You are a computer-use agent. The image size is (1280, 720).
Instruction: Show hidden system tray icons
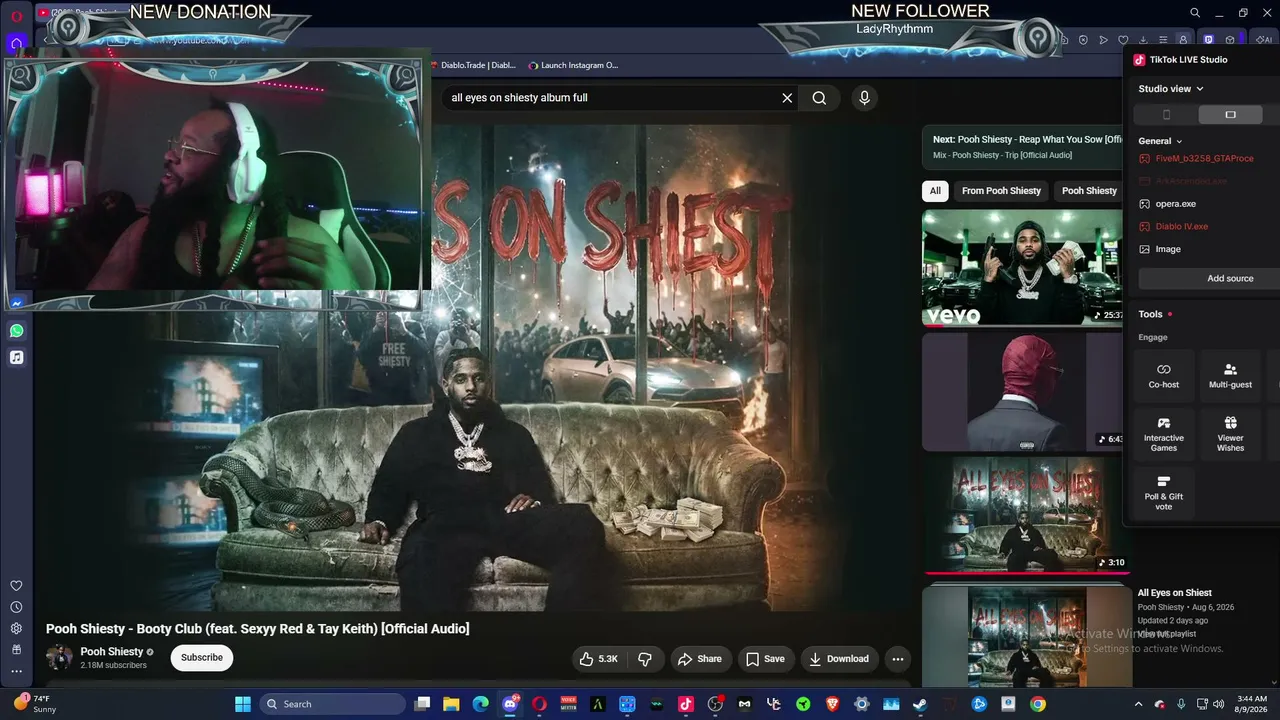coord(1138,704)
